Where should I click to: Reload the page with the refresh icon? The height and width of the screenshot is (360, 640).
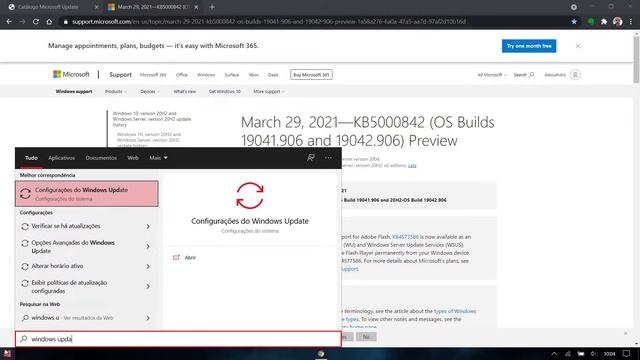click(x=36, y=22)
